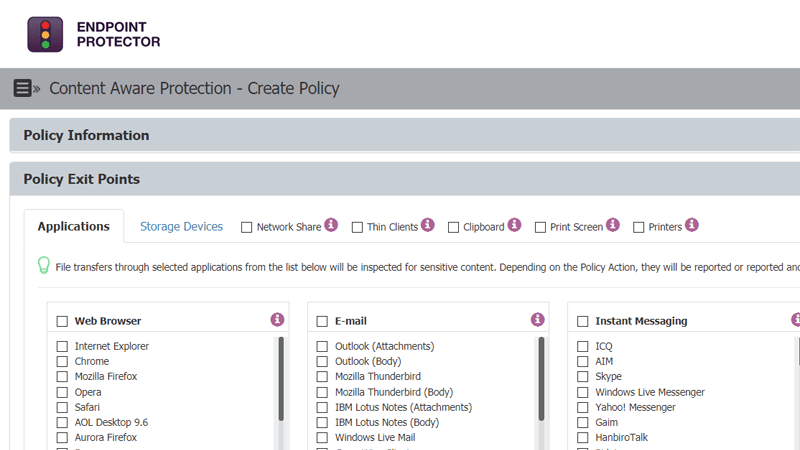Open the Storage Devices tab

coord(181,227)
